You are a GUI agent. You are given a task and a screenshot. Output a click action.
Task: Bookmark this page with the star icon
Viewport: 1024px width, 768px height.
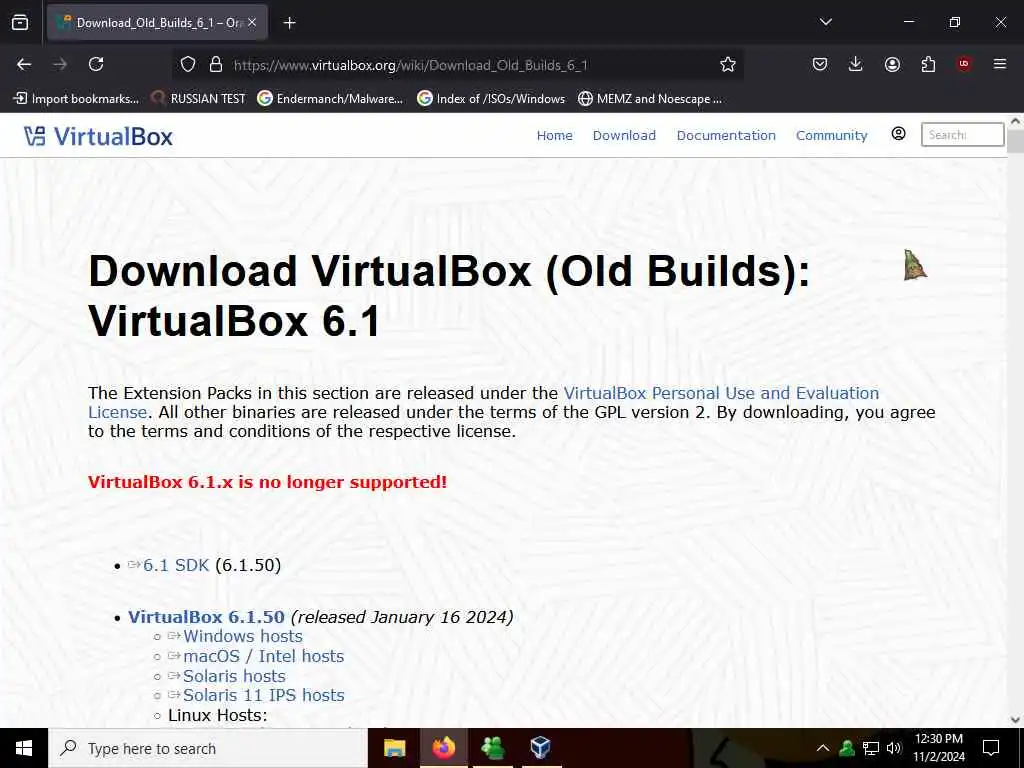coord(728,64)
